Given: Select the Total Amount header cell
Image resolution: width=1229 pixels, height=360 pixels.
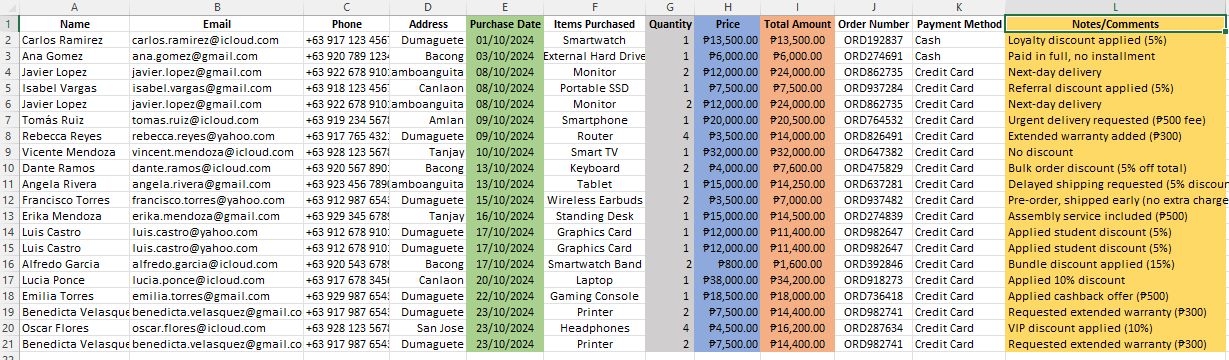Looking at the screenshot, I should (x=797, y=23).
